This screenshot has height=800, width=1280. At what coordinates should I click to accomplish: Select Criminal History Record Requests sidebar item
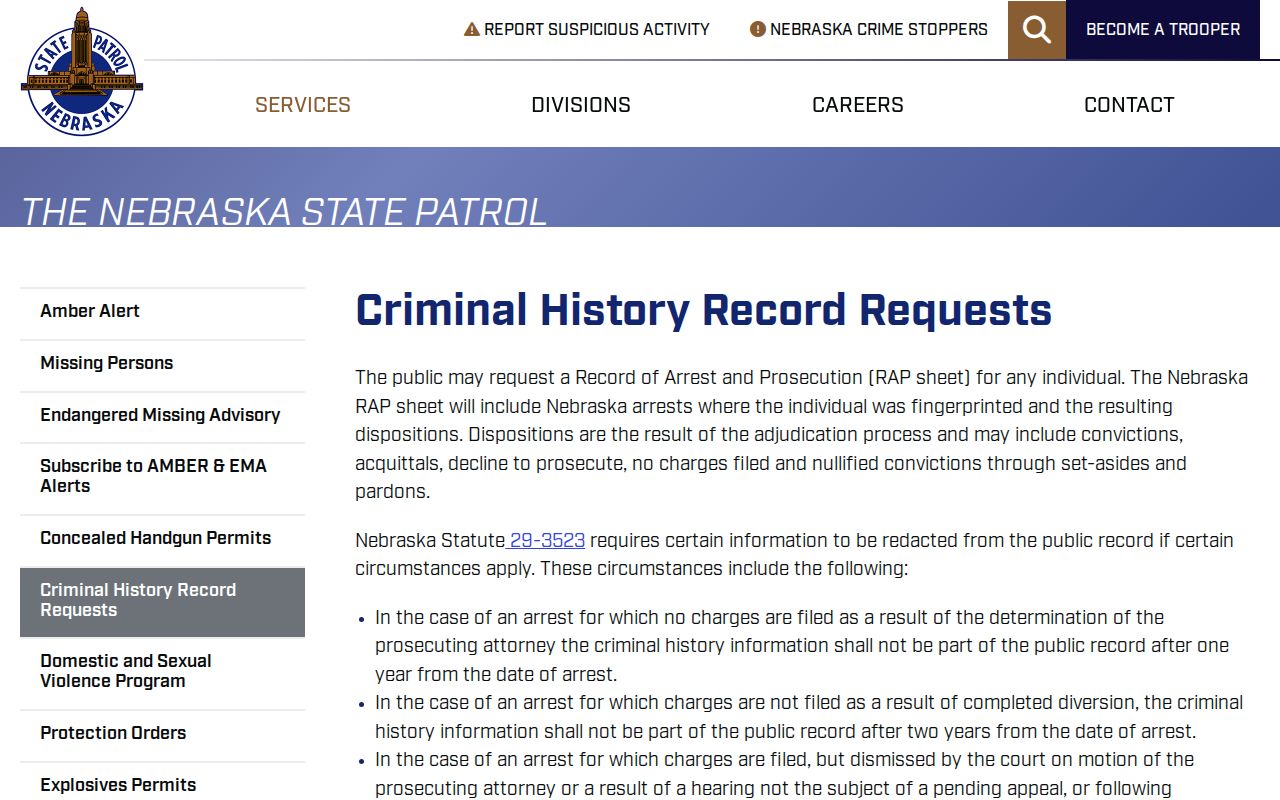click(x=162, y=601)
